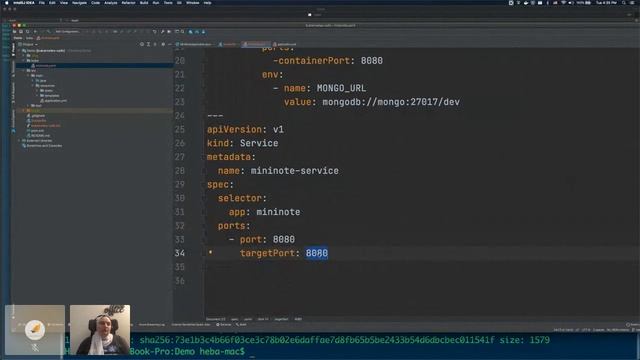
Task: Open Project panel gear settings
Action: 163,44
